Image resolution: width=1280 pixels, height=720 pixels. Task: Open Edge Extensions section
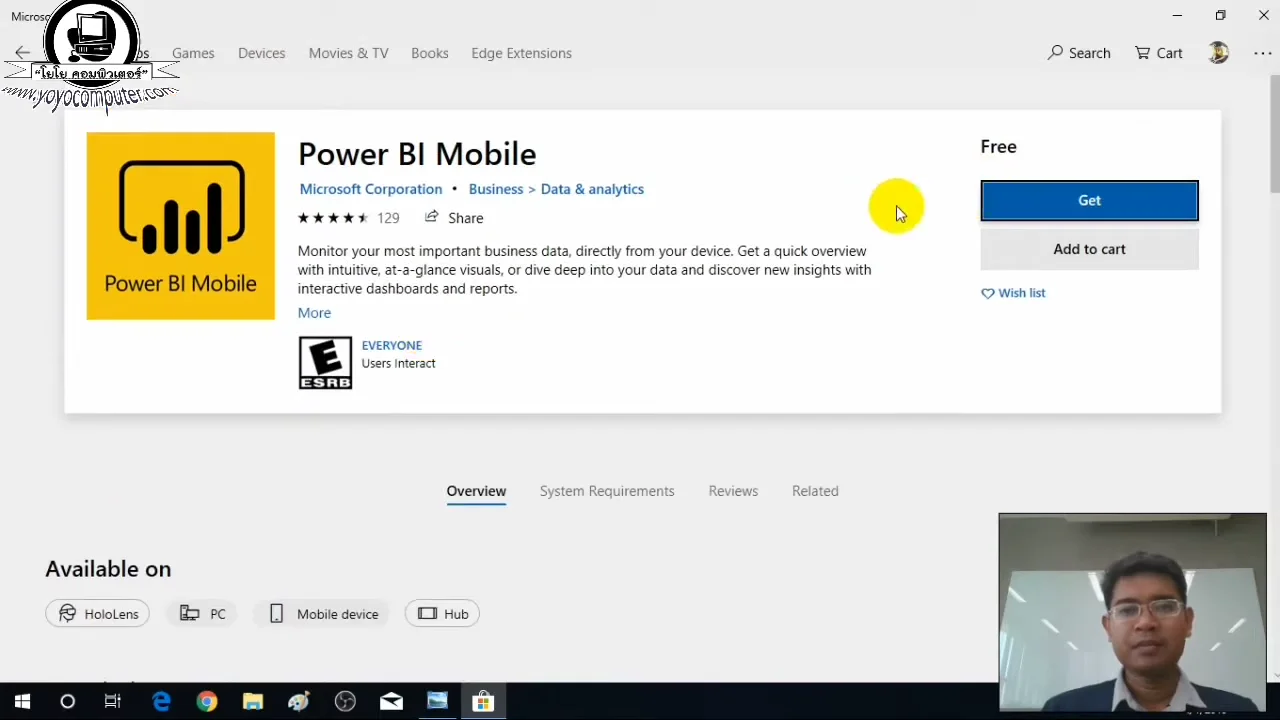point(521,53)
